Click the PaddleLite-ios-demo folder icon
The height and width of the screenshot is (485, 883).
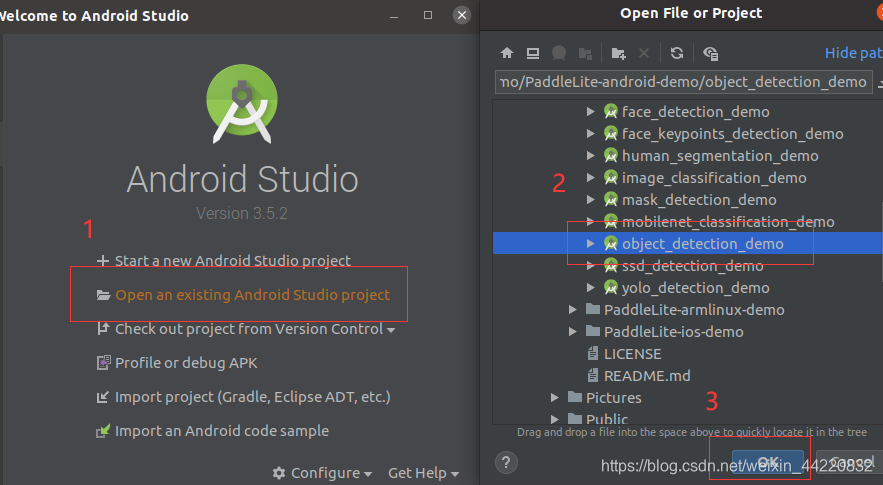(592, 331)
